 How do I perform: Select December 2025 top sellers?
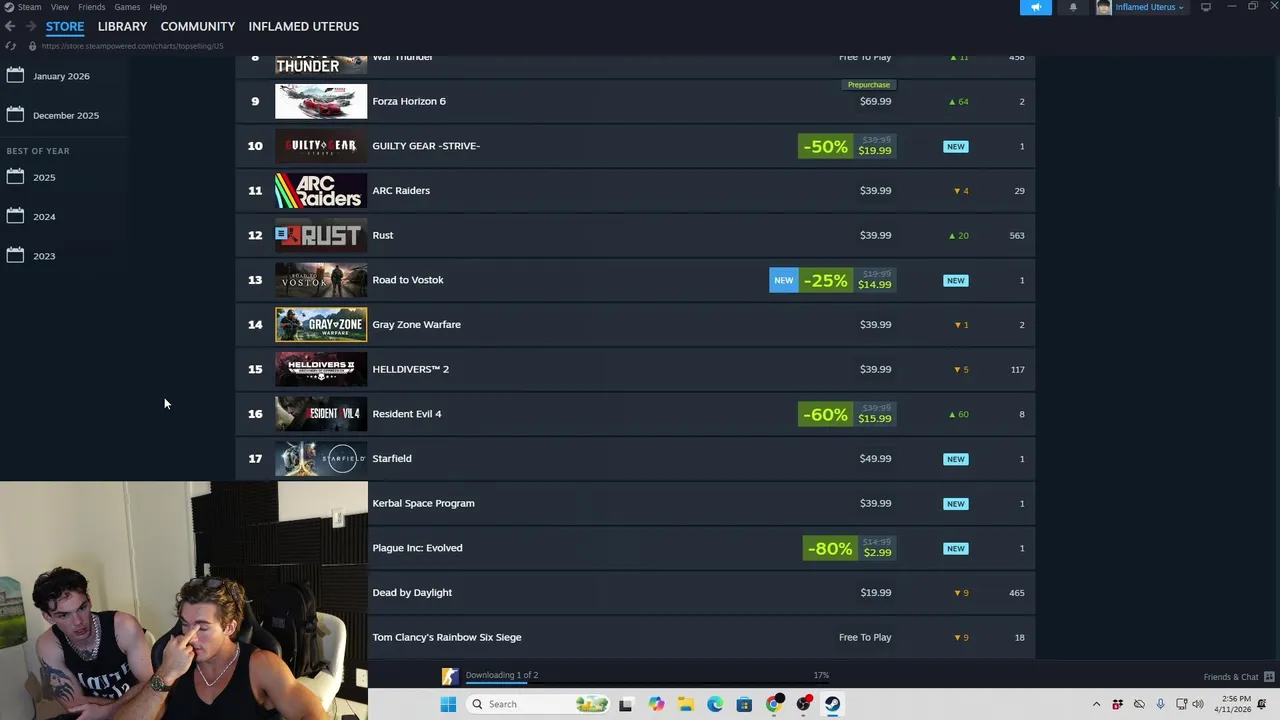click(x=66, y=115)
